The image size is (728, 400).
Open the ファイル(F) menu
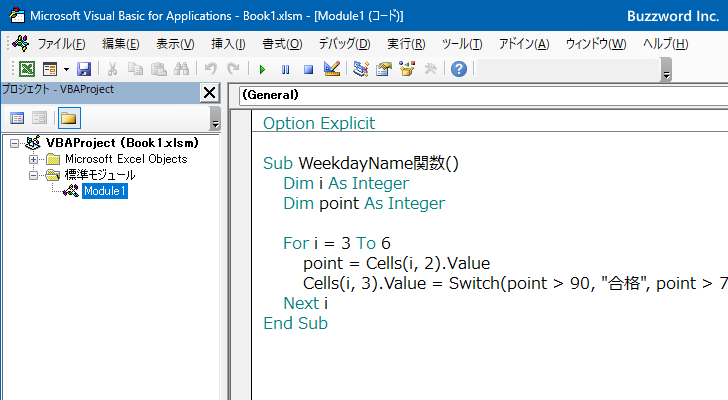[61, 44]
